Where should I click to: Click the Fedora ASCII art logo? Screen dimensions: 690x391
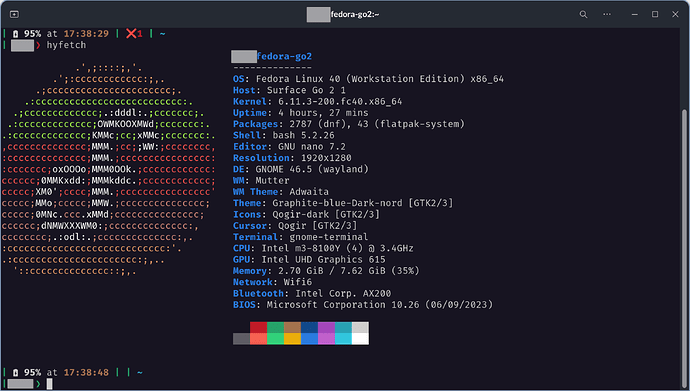click(x=109, y=170)
